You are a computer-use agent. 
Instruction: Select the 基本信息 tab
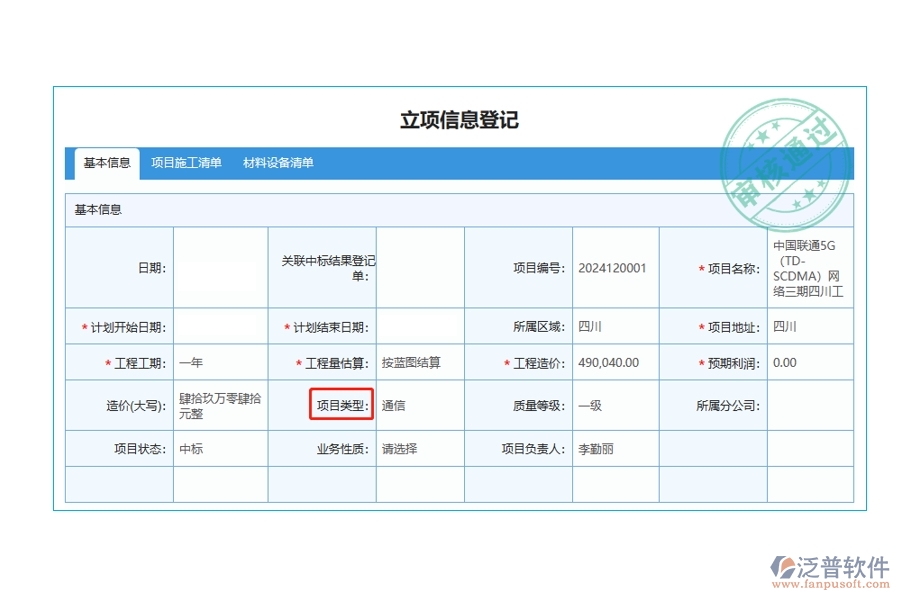click(x=104, y=162)
